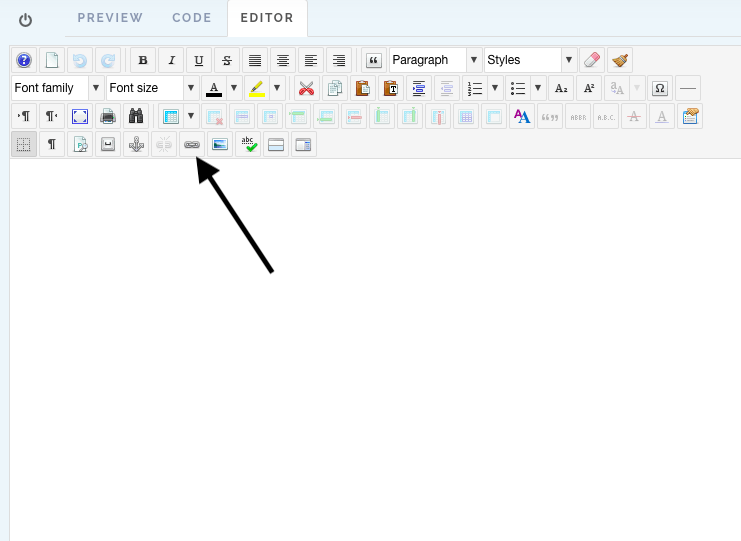Click the insert link chain icon

pyautogui.click(x=192, y=145)
